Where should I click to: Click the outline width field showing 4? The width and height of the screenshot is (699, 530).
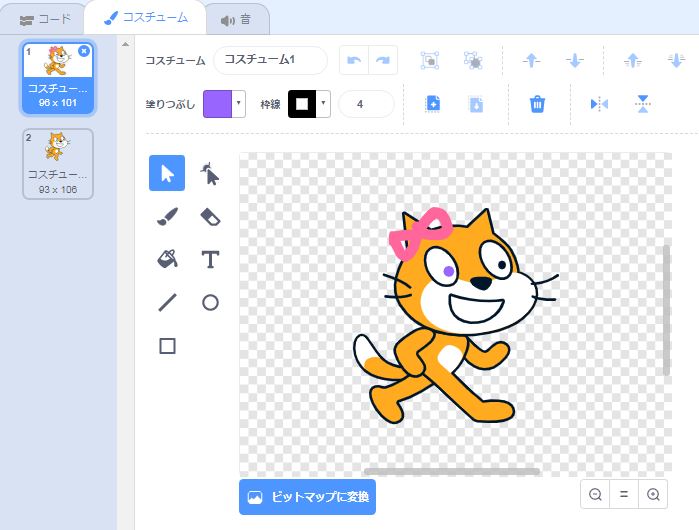[366, 104]
